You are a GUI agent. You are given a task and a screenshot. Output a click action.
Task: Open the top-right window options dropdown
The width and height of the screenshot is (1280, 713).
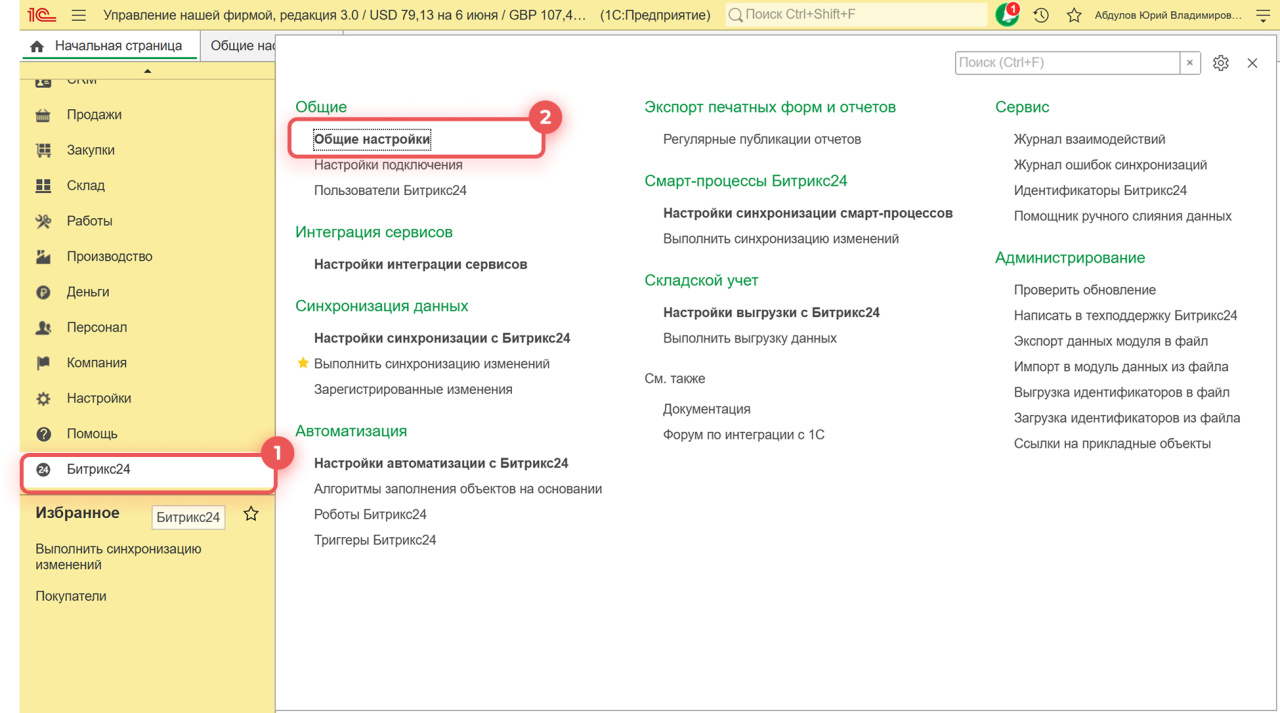[x=1263, y=15]
